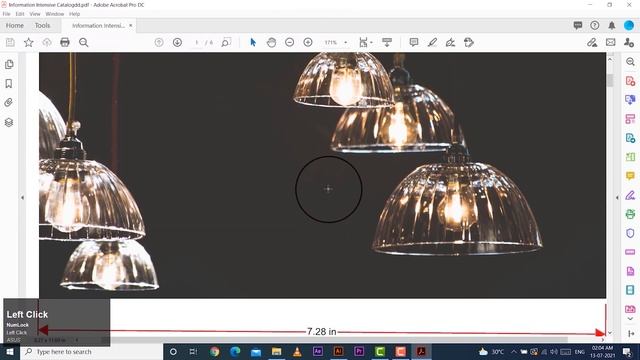The width and height of the screenshot is (640, 360).
Task: Open the right pane search tool
Action: point(630,62)
